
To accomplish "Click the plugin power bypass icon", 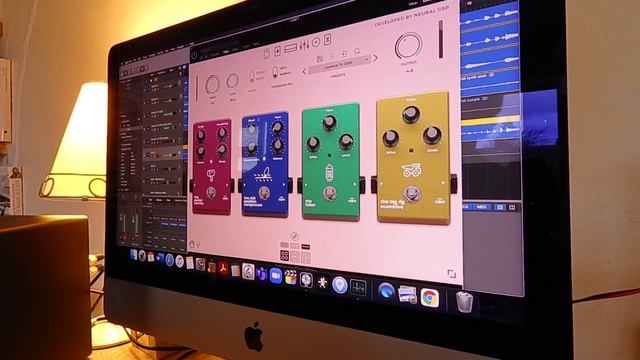I will 194,54.
